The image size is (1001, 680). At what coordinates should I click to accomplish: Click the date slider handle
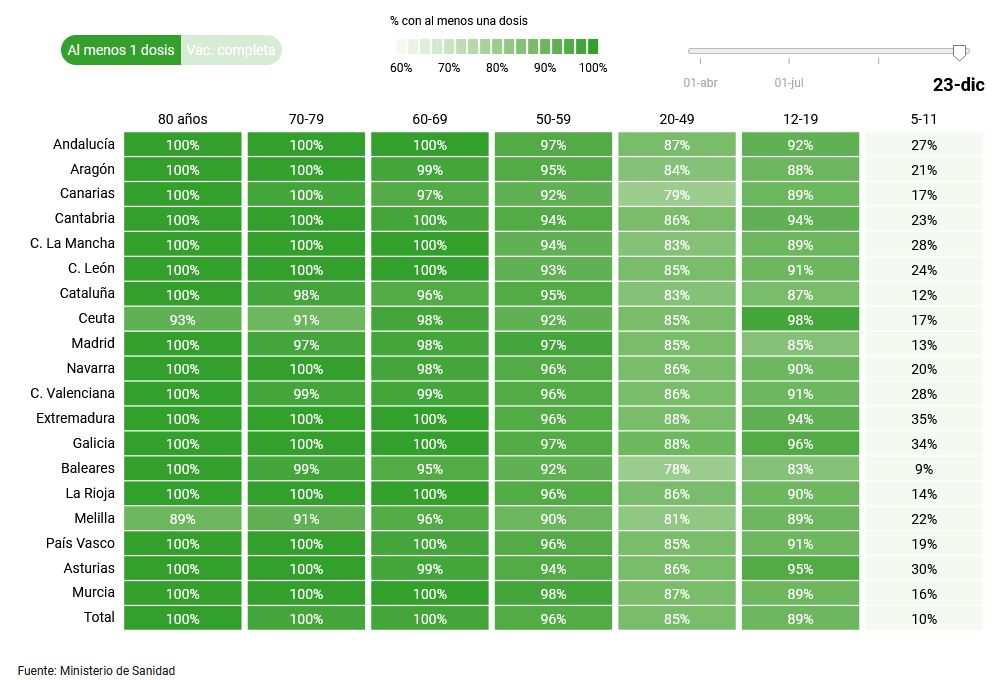point(960,52)
